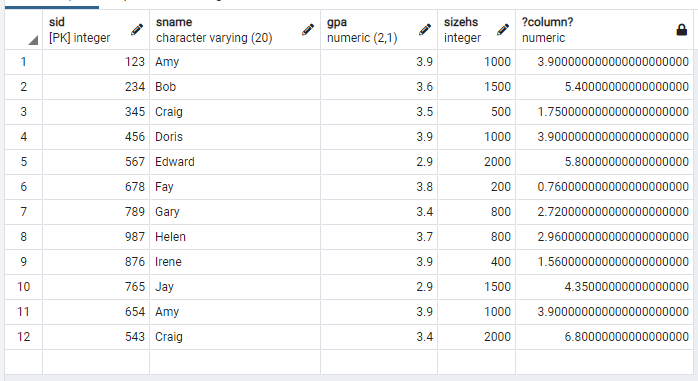Click the Fay name cell

coord(235,186)
